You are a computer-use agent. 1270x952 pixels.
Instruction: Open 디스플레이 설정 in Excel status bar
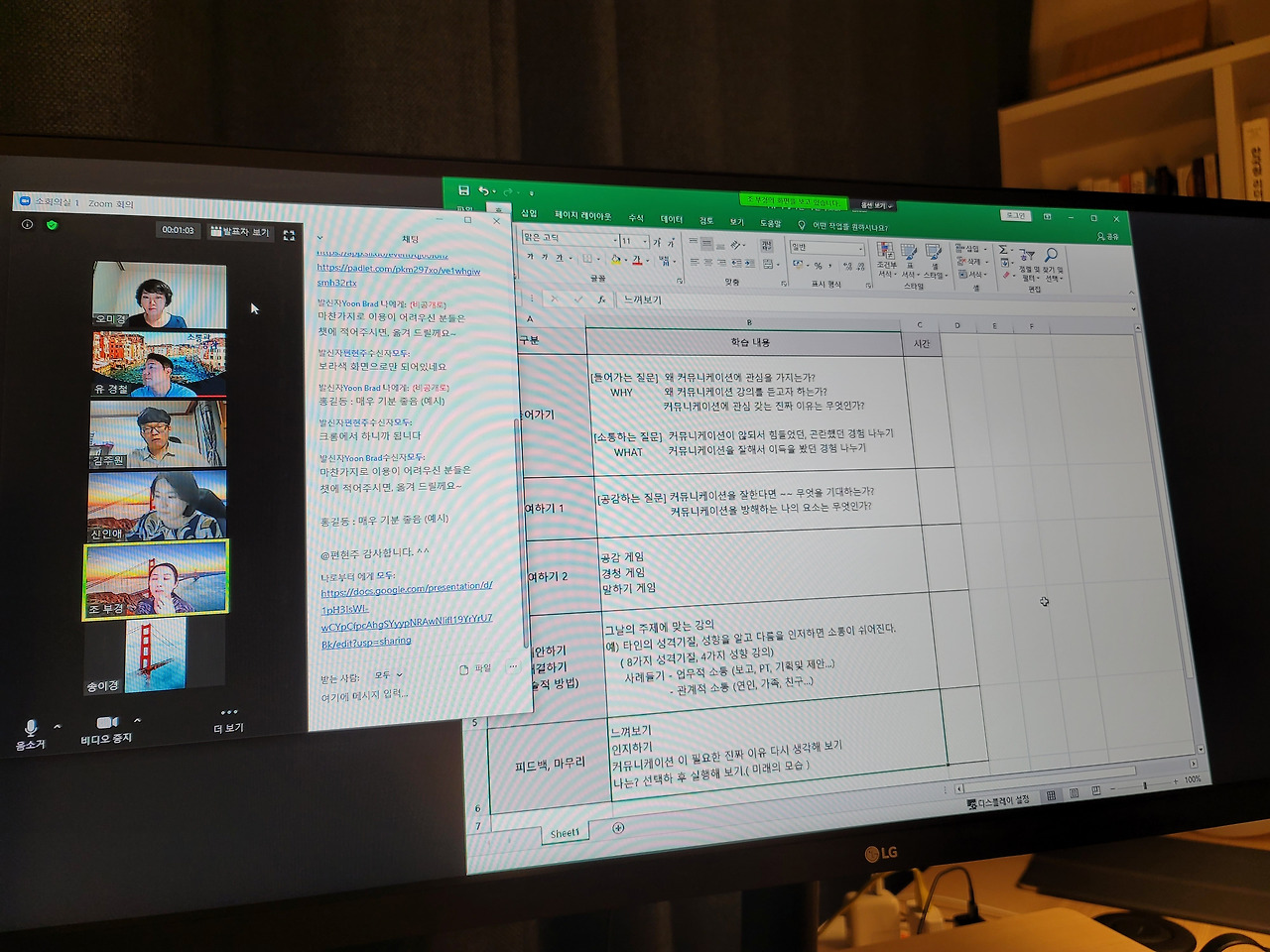pyautogui.click(x=998, y=801)
